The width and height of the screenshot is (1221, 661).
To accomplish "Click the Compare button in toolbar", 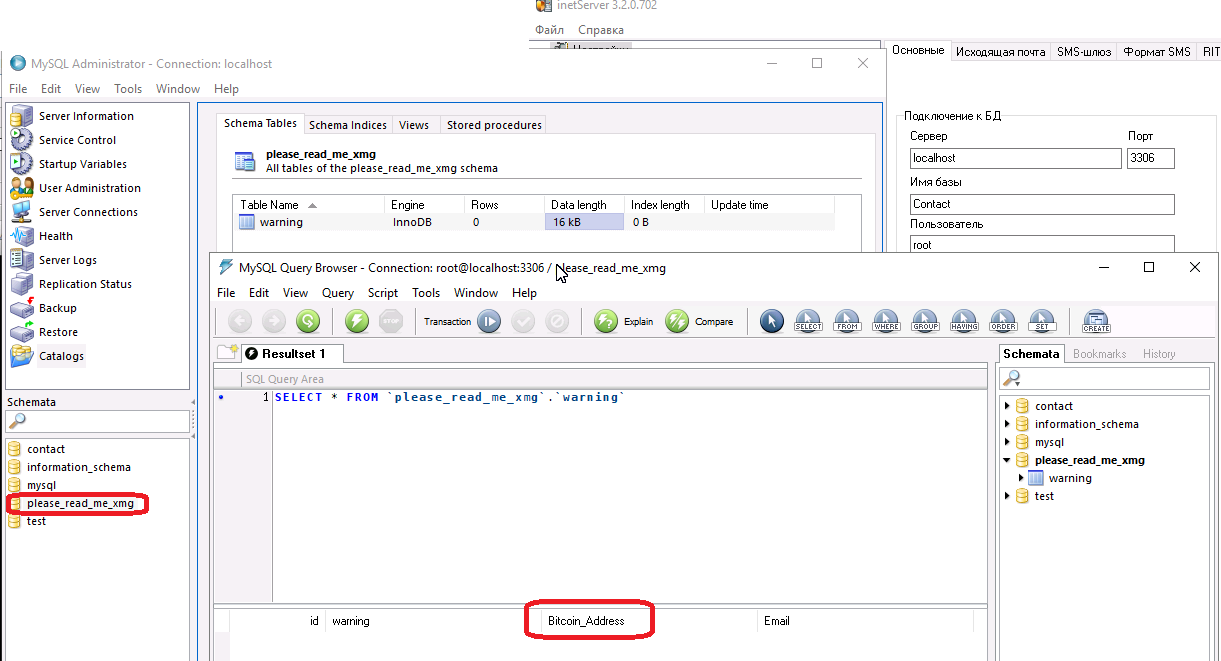I will (699, 321).
